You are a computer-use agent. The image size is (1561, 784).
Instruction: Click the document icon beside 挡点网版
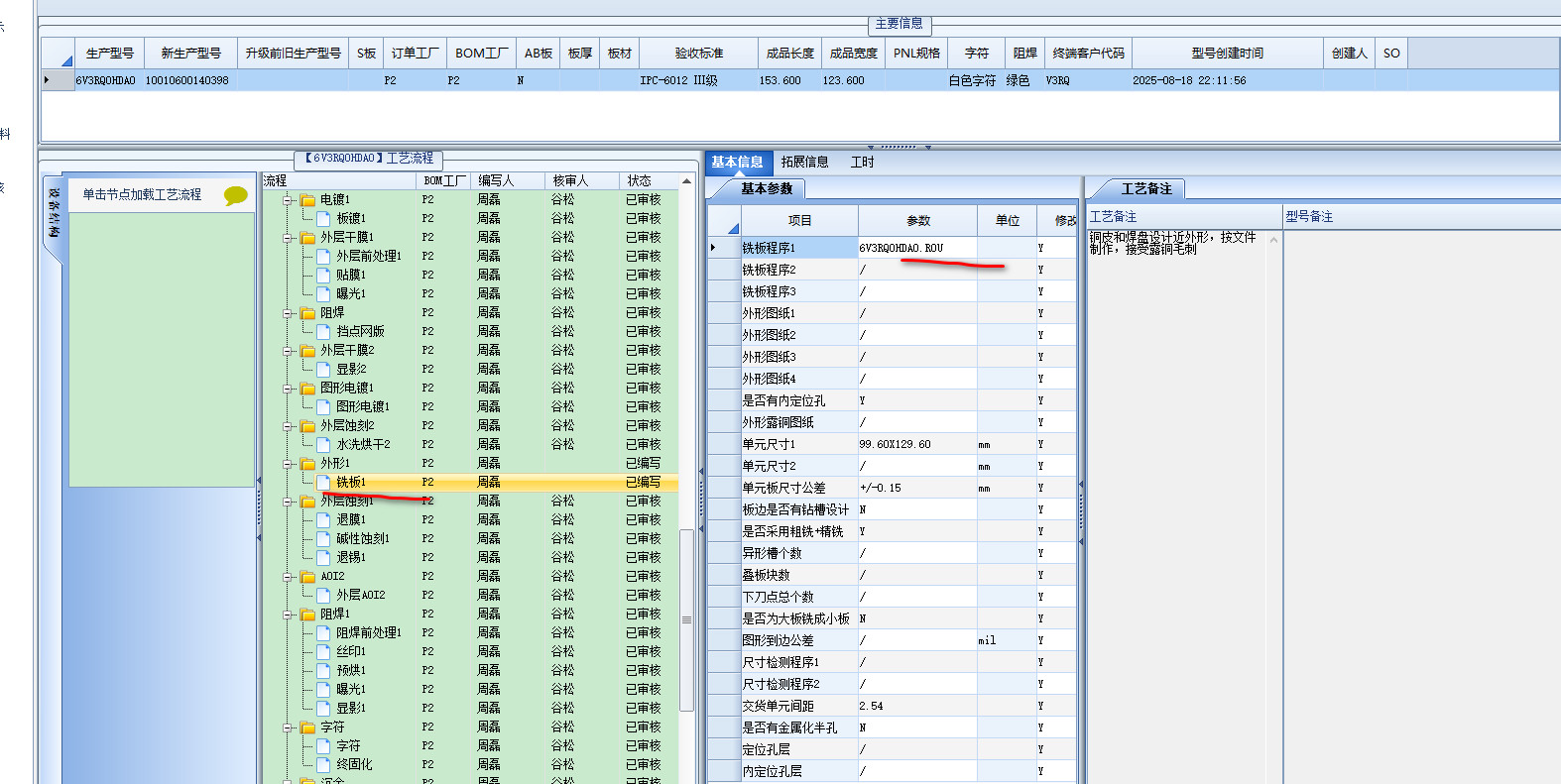click(x=323, y=331)
